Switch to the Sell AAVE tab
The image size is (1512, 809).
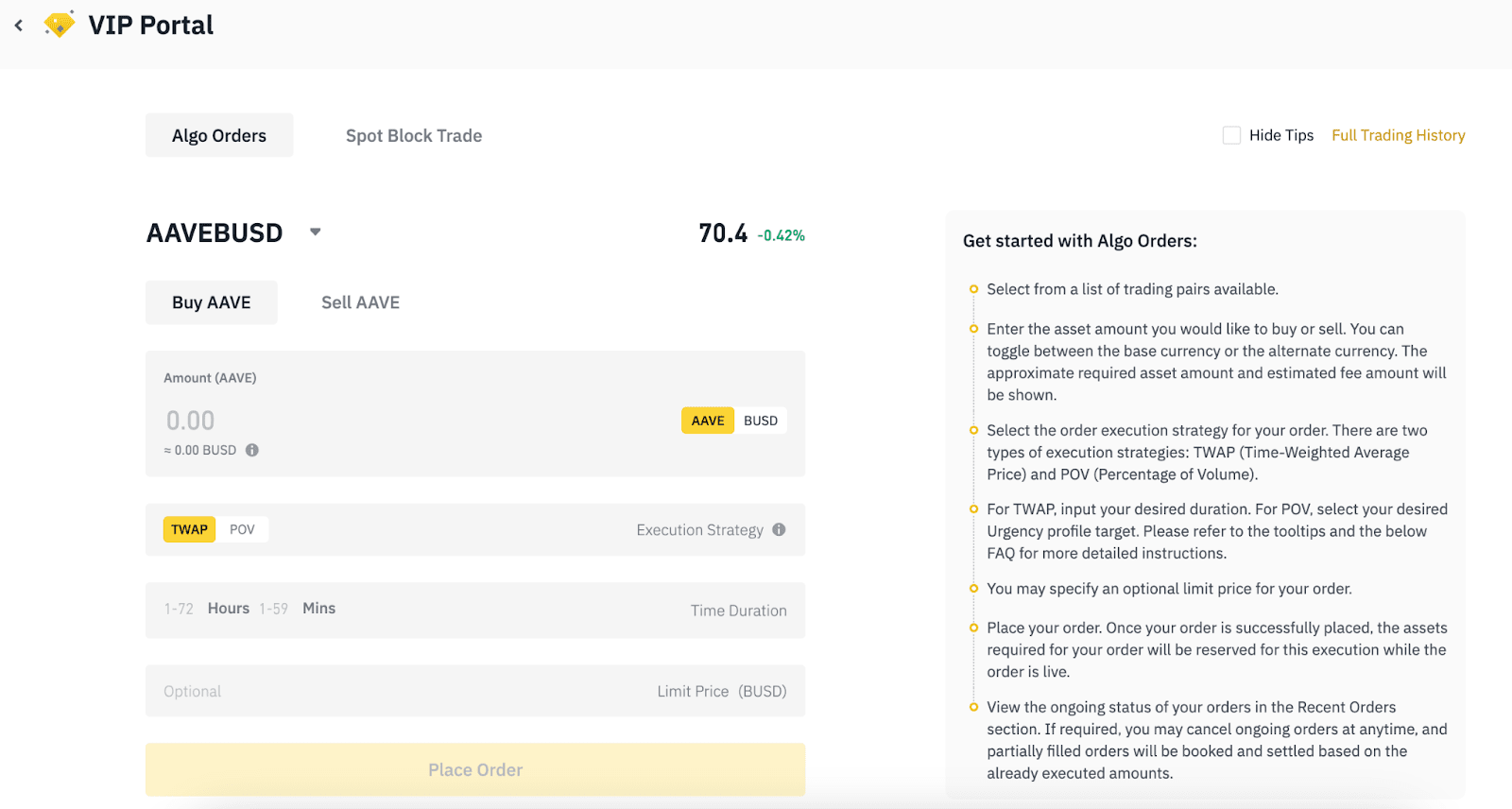click(x=360, y=302)
